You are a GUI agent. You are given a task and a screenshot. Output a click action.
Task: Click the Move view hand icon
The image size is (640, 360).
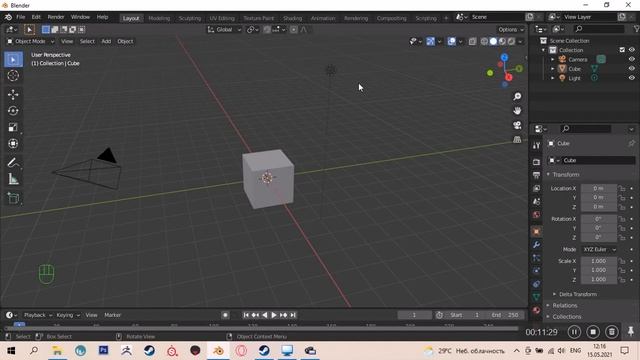517,111
